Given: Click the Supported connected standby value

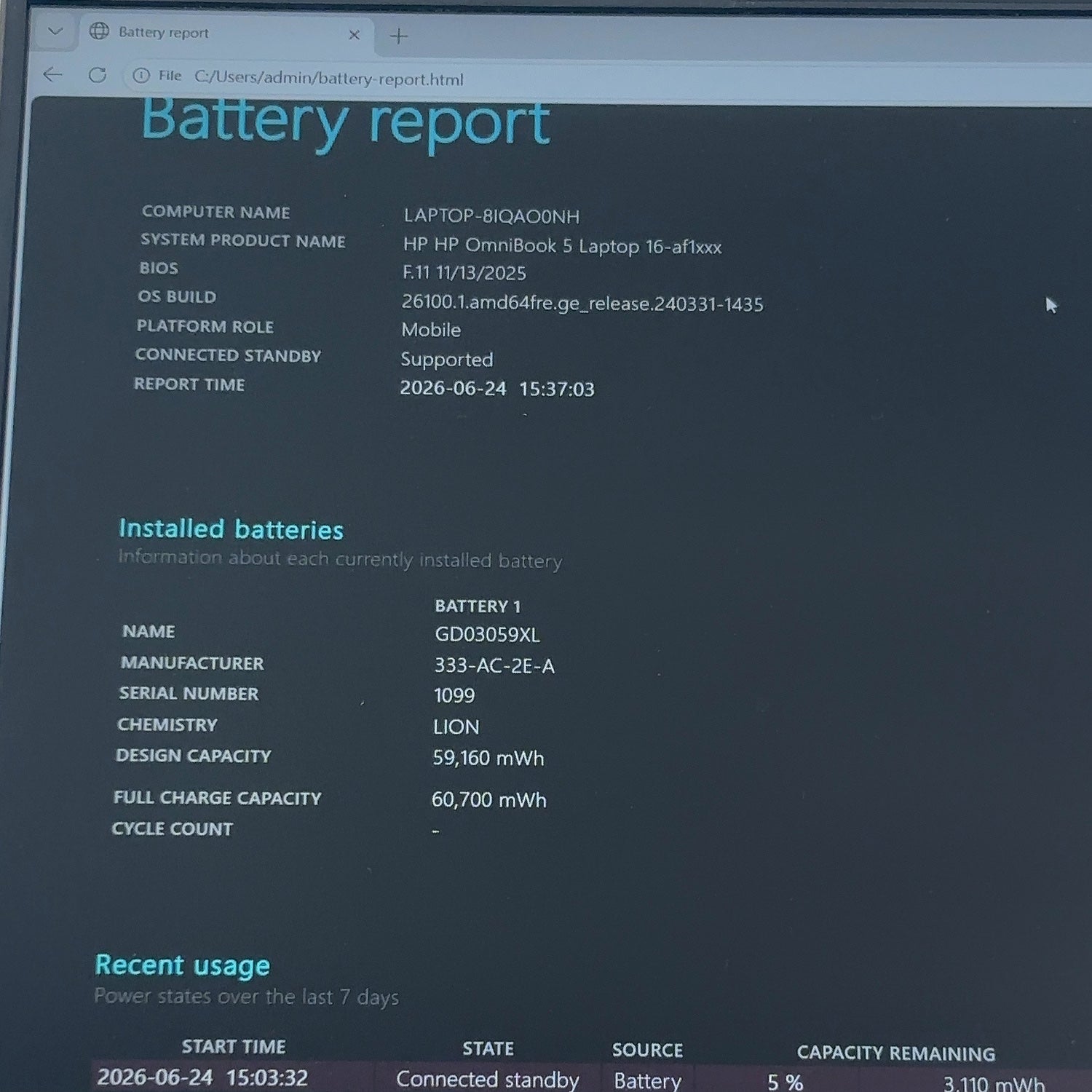Looking at the screenshot, I should (x=447, y=360).
